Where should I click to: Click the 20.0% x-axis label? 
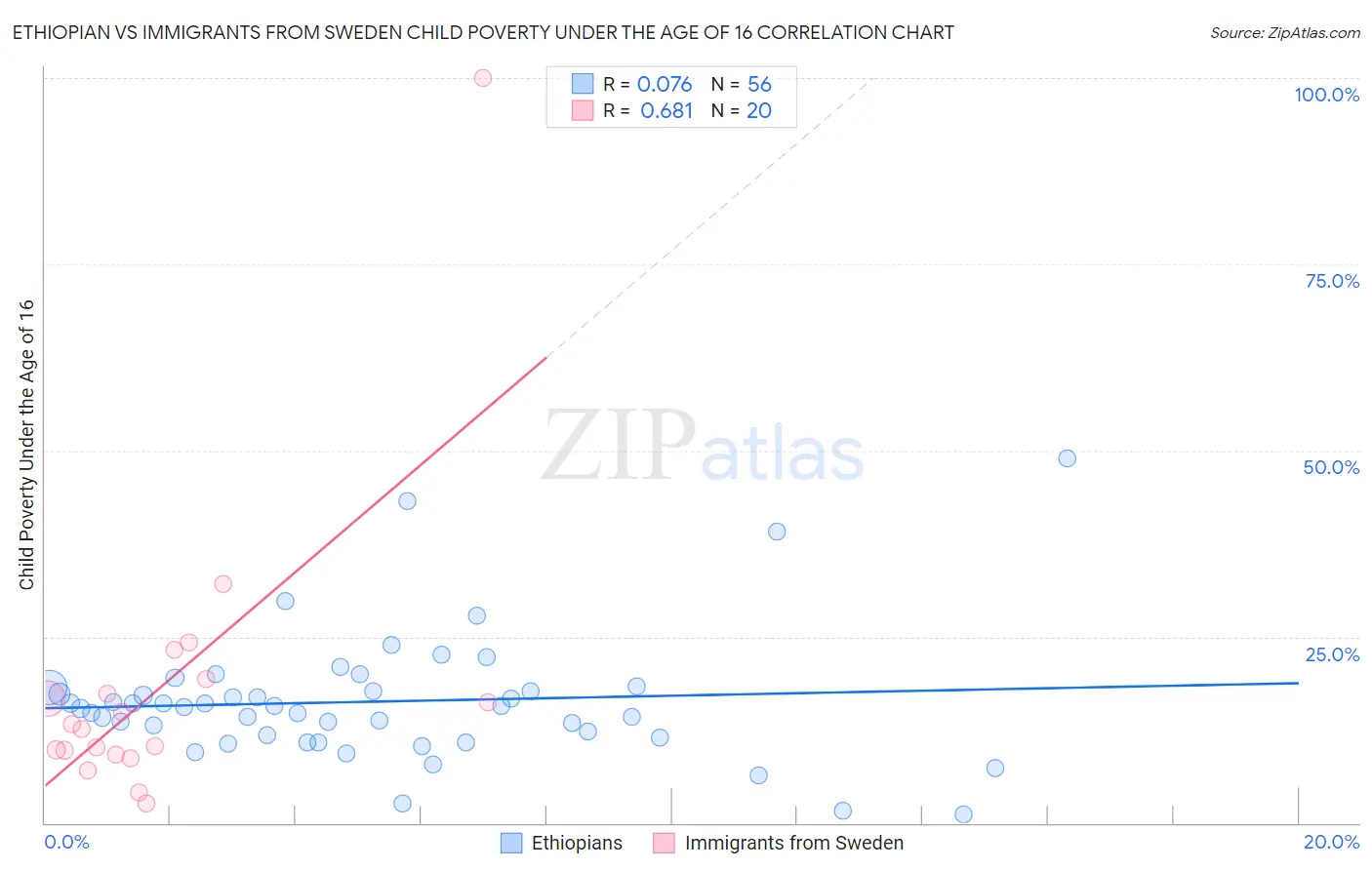[x=1332, y=842]
